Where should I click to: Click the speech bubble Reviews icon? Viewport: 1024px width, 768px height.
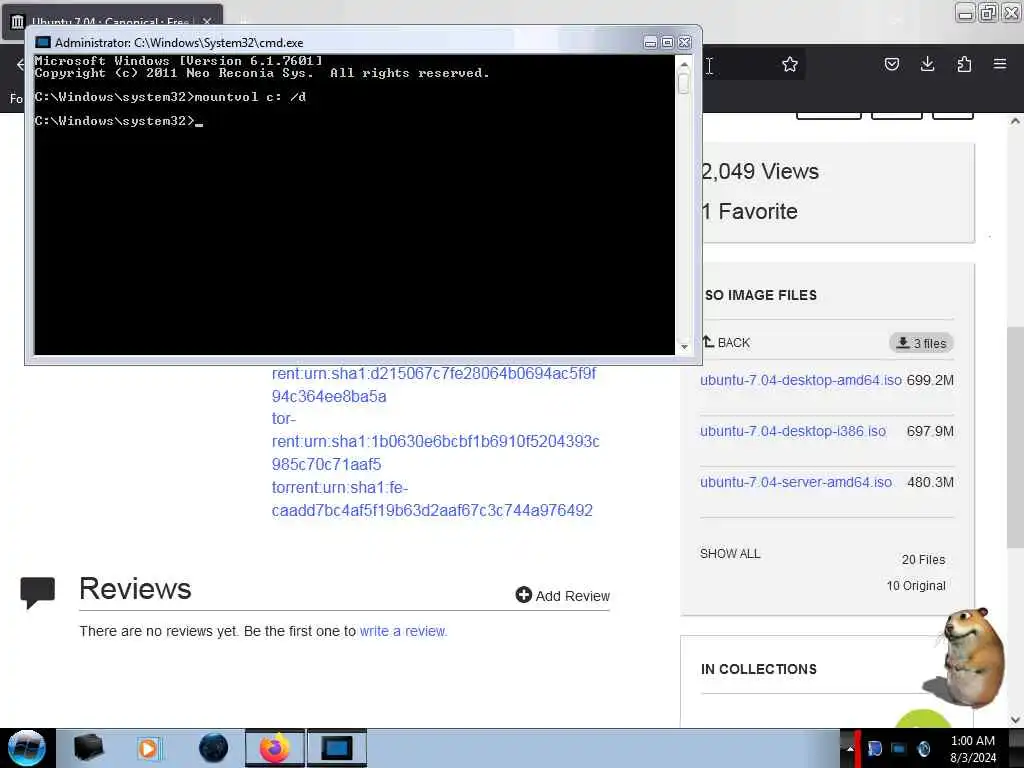pyautogui.click(x=37, y=592)
